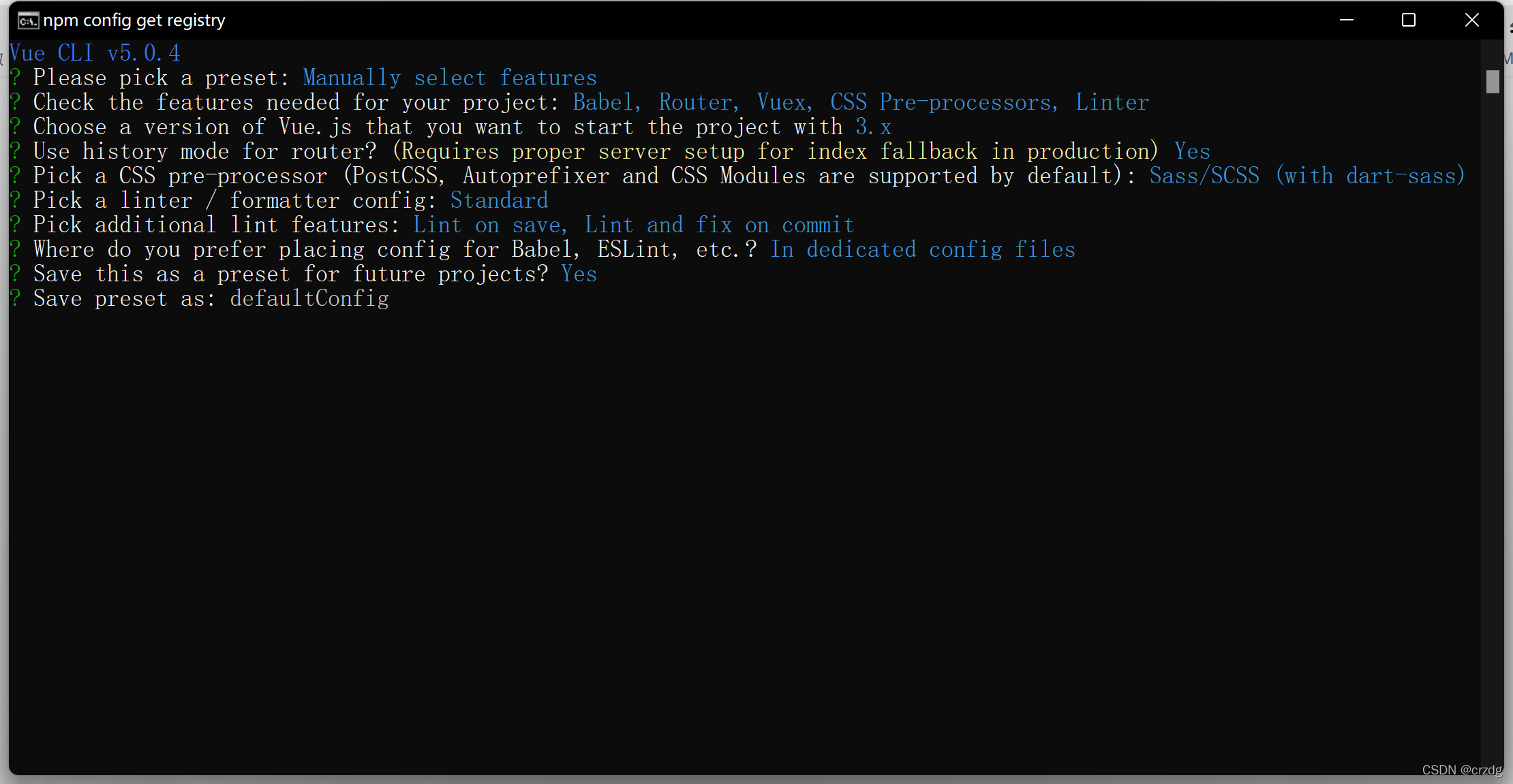Screen dimensions: 1513x784
Task: Minimize the console window
Action: (x=1347, y=20)
